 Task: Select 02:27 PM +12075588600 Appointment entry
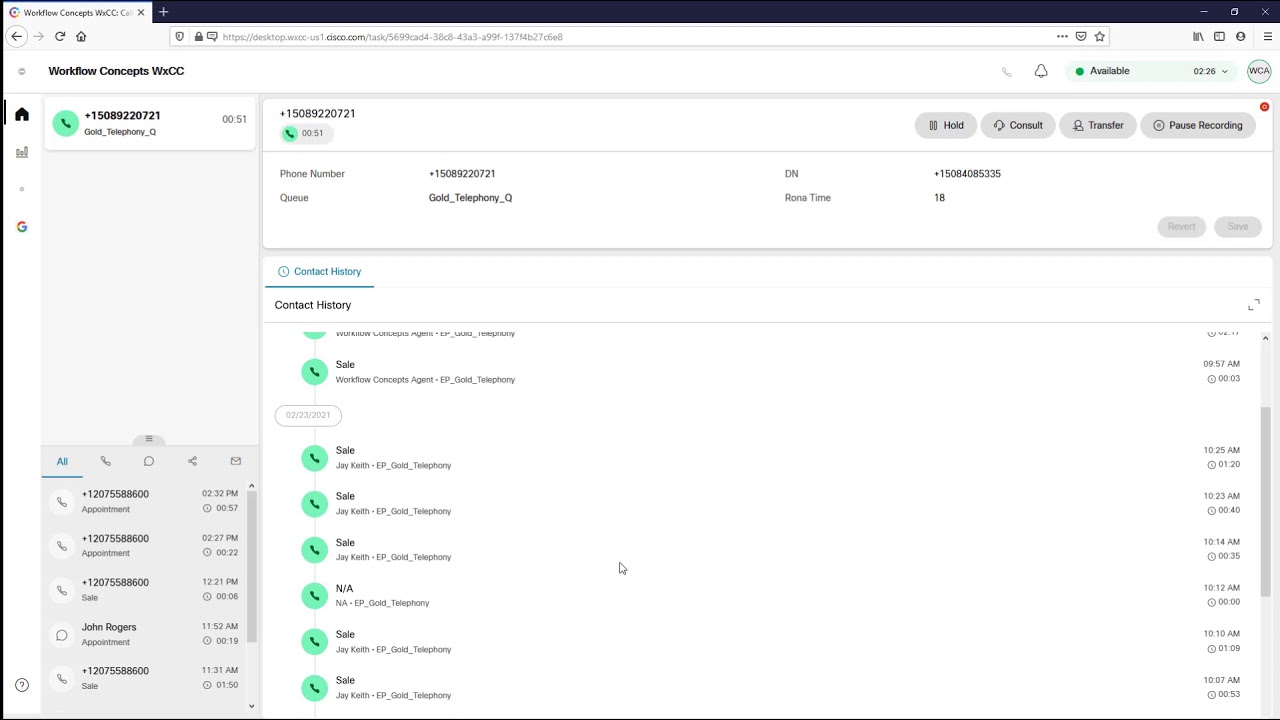(x=145, y=545)
